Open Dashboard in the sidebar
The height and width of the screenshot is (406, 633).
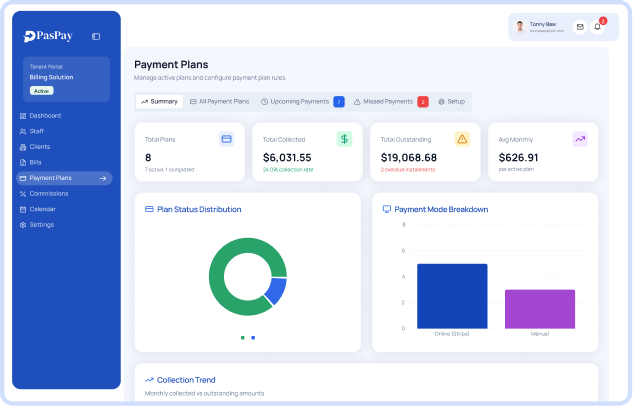64,116
